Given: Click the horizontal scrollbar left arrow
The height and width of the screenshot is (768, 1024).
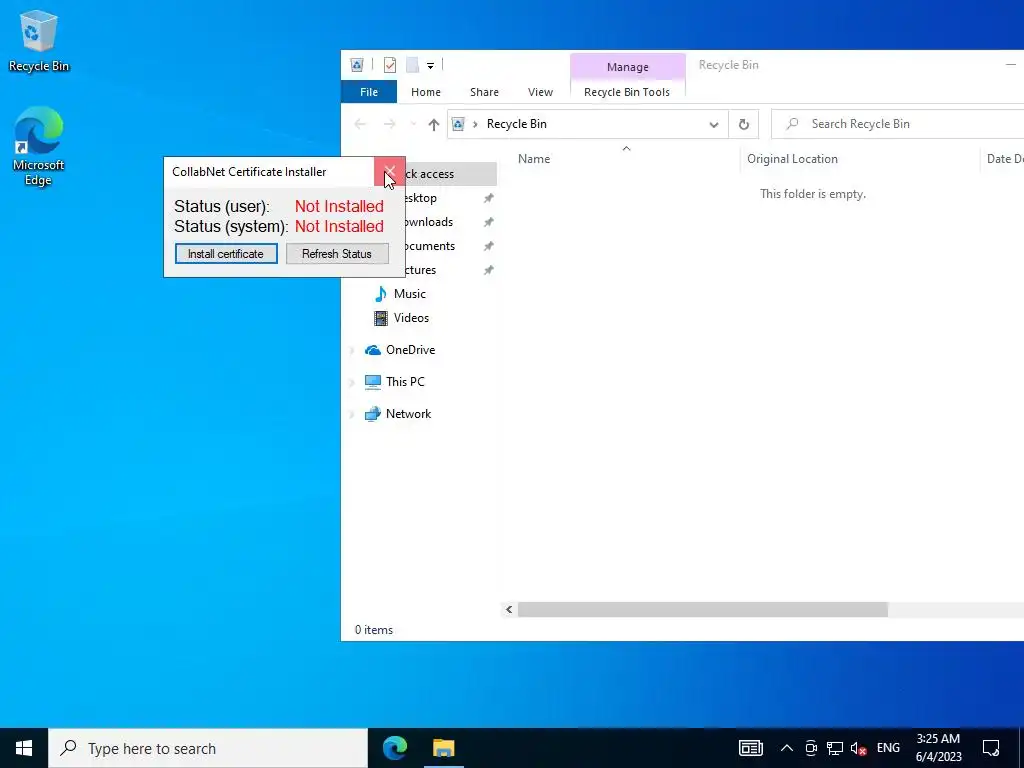Looking at the screenshot, I should tap(509, 609).
